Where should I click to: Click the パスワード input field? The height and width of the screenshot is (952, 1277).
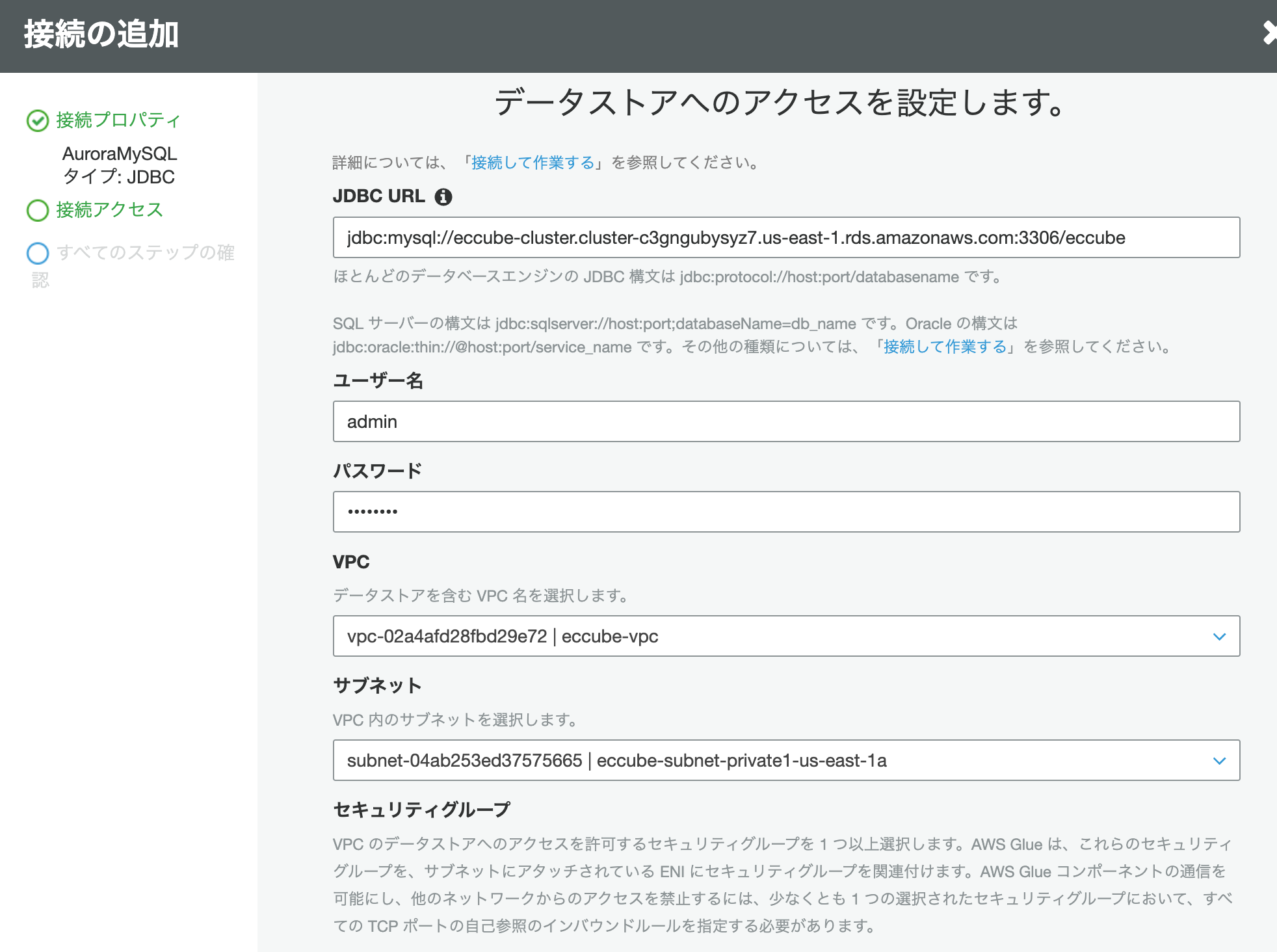pyautogui.click(x=786, y=512)
